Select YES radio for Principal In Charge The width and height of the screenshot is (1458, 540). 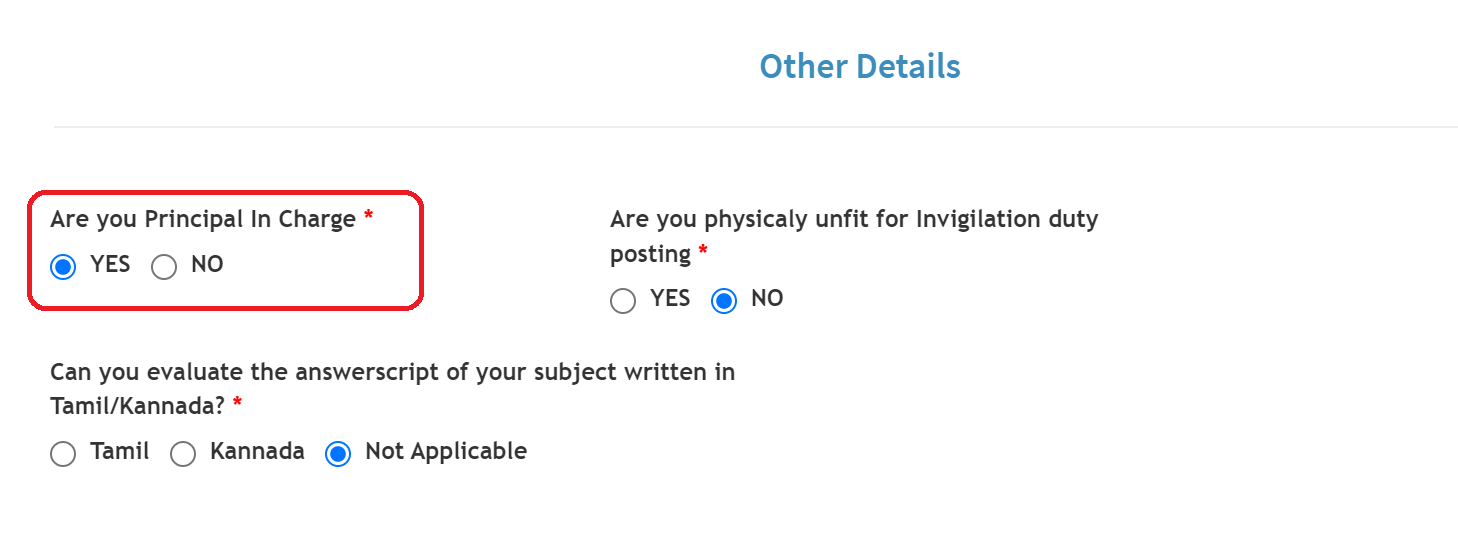click(63, 267)
